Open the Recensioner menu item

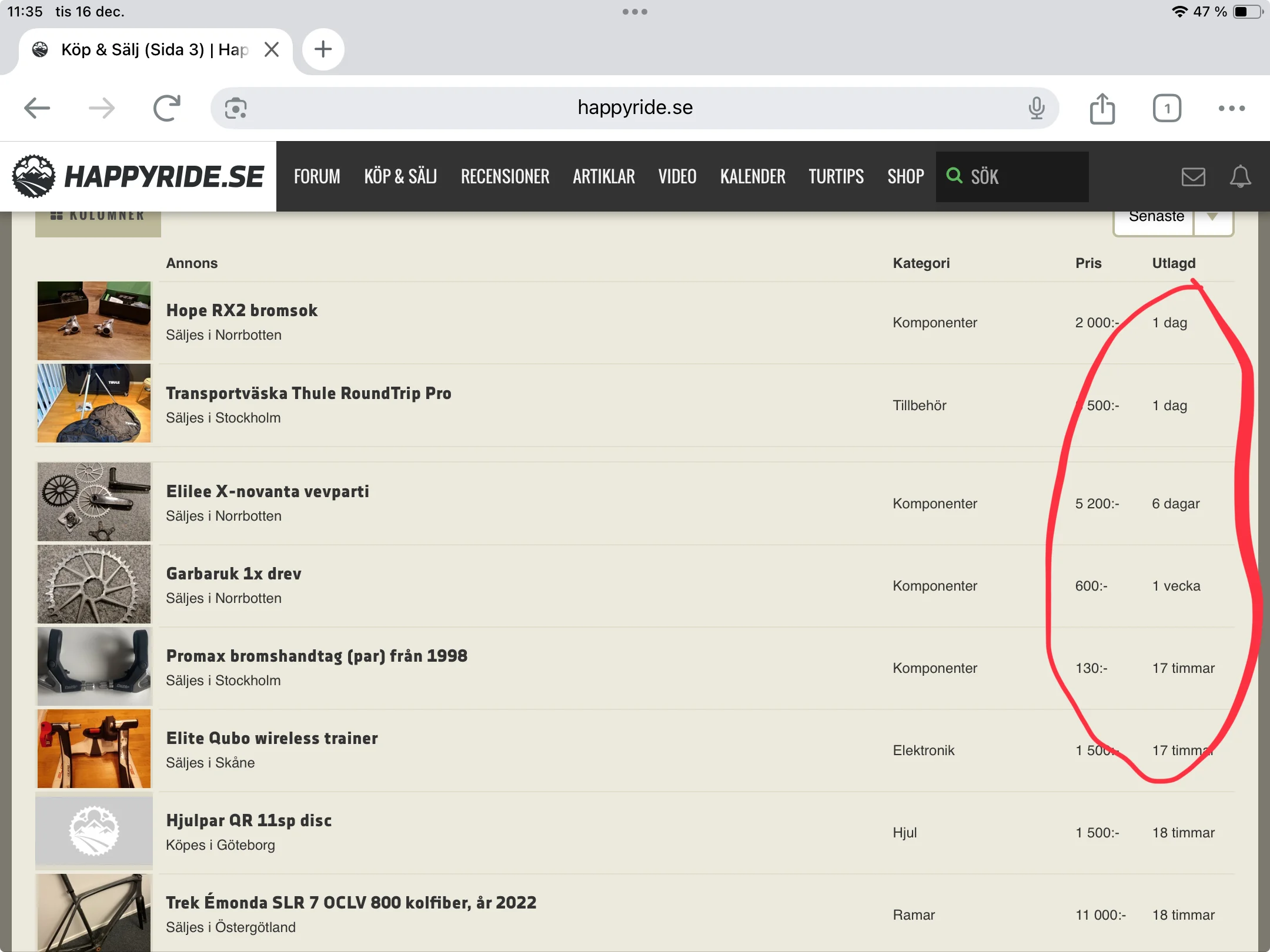[x=504, y=176]
